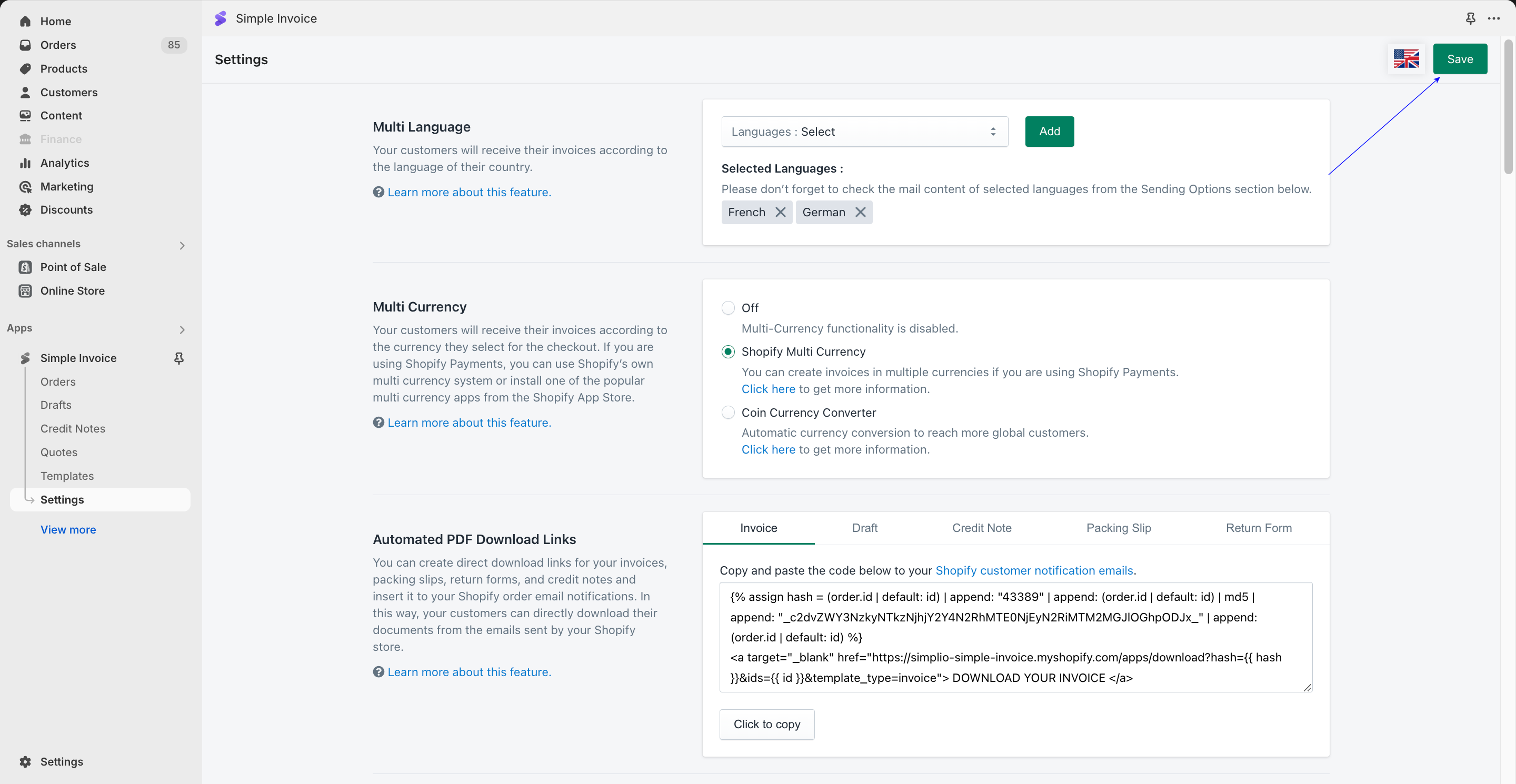Viewport: 1516px width, 784px height.
Task: Open the three-dots more menu
Action: pyautogui.click(x=1494, y=18)
